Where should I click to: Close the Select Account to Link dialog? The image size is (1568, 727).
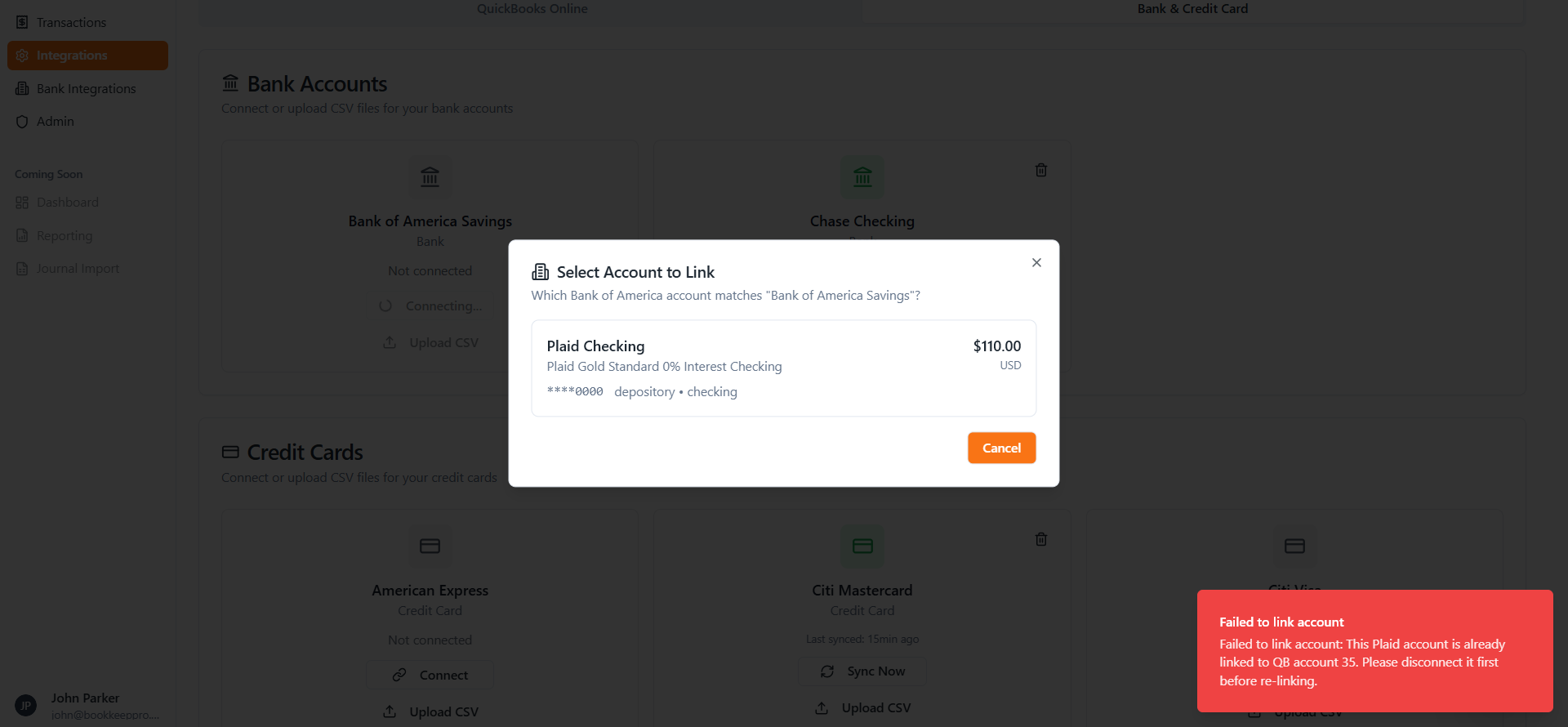[x=1036, y=262]
